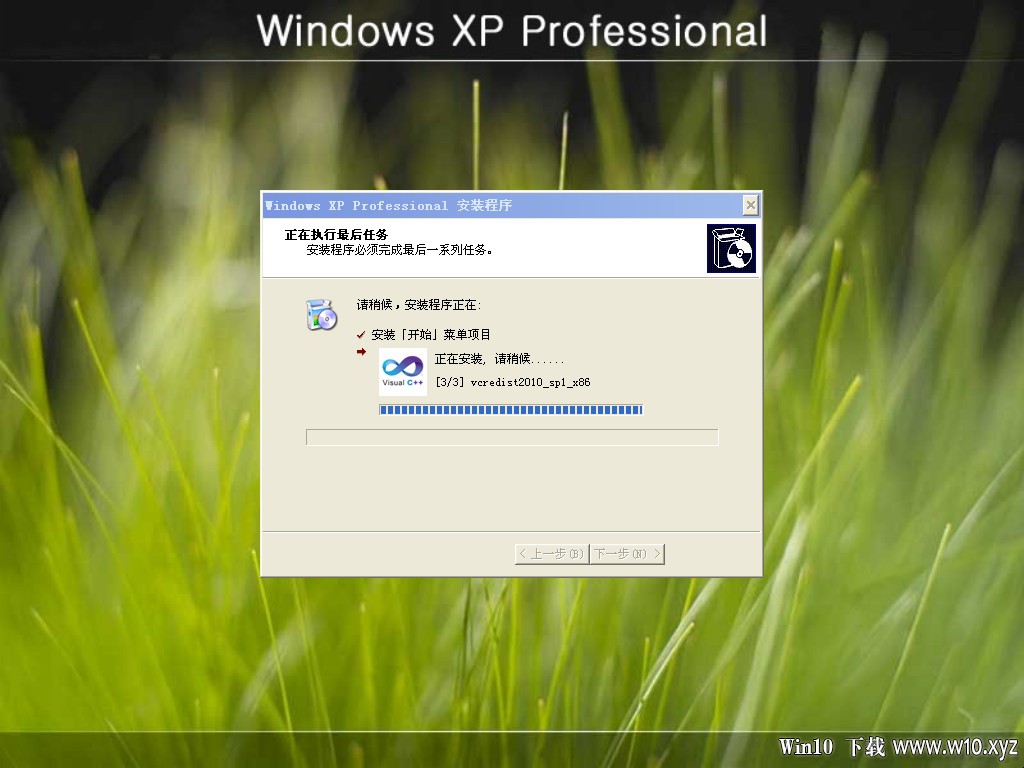Click the 安装程序必须完成最后一系列任务 description
Image resolution: width=1024 pixels, height=768 pixels.
click(399, 249)
